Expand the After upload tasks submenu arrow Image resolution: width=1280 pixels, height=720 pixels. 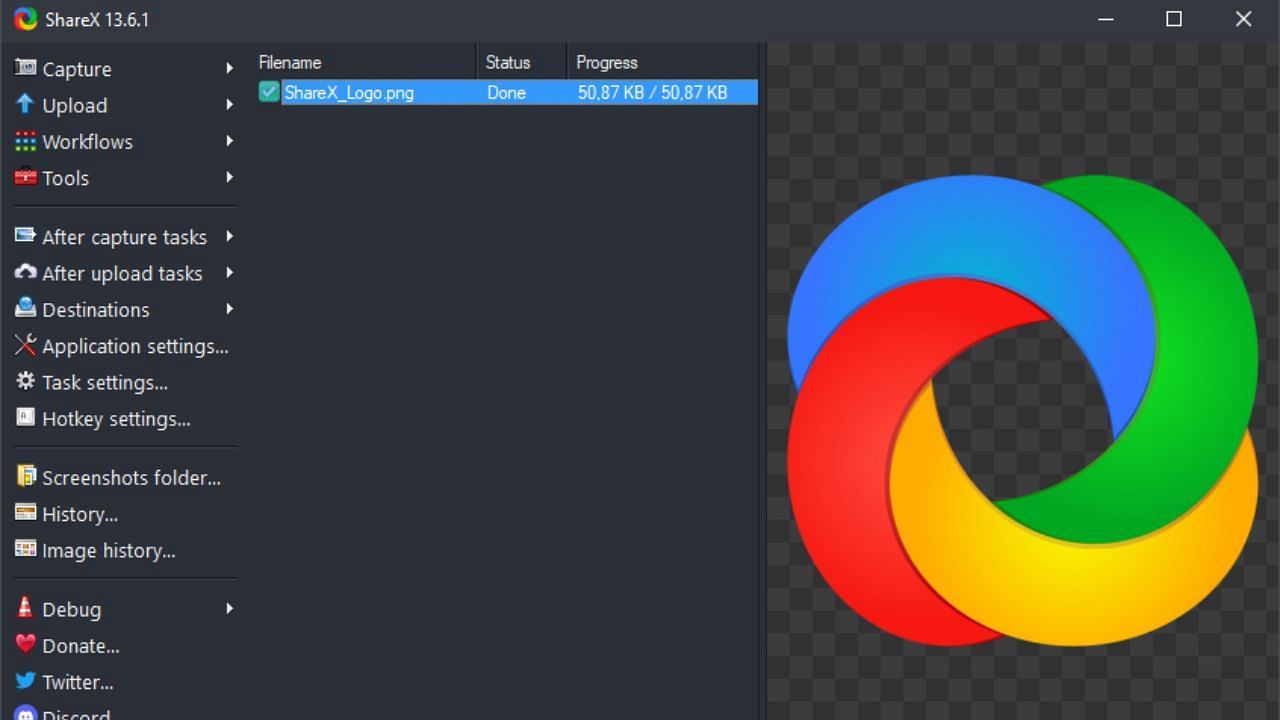(x=229, y=272)
